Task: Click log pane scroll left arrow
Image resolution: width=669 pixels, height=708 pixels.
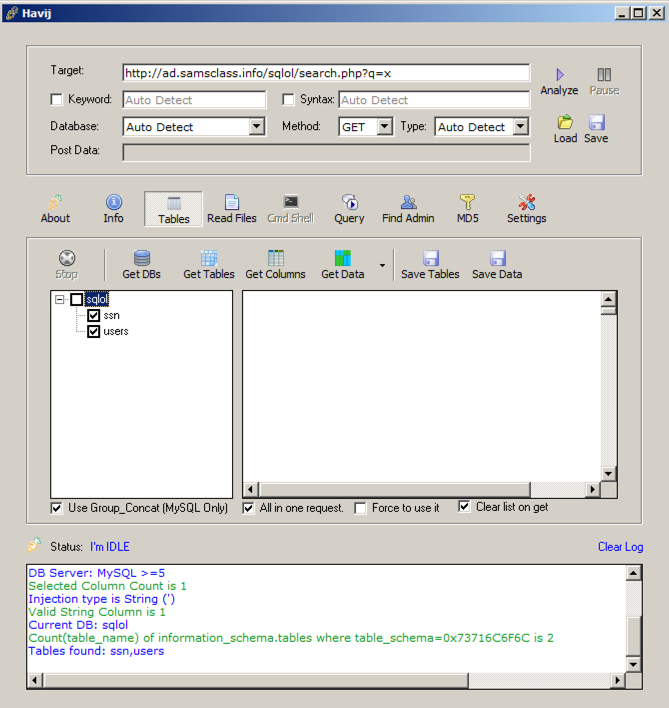Action: click(35, 680)
